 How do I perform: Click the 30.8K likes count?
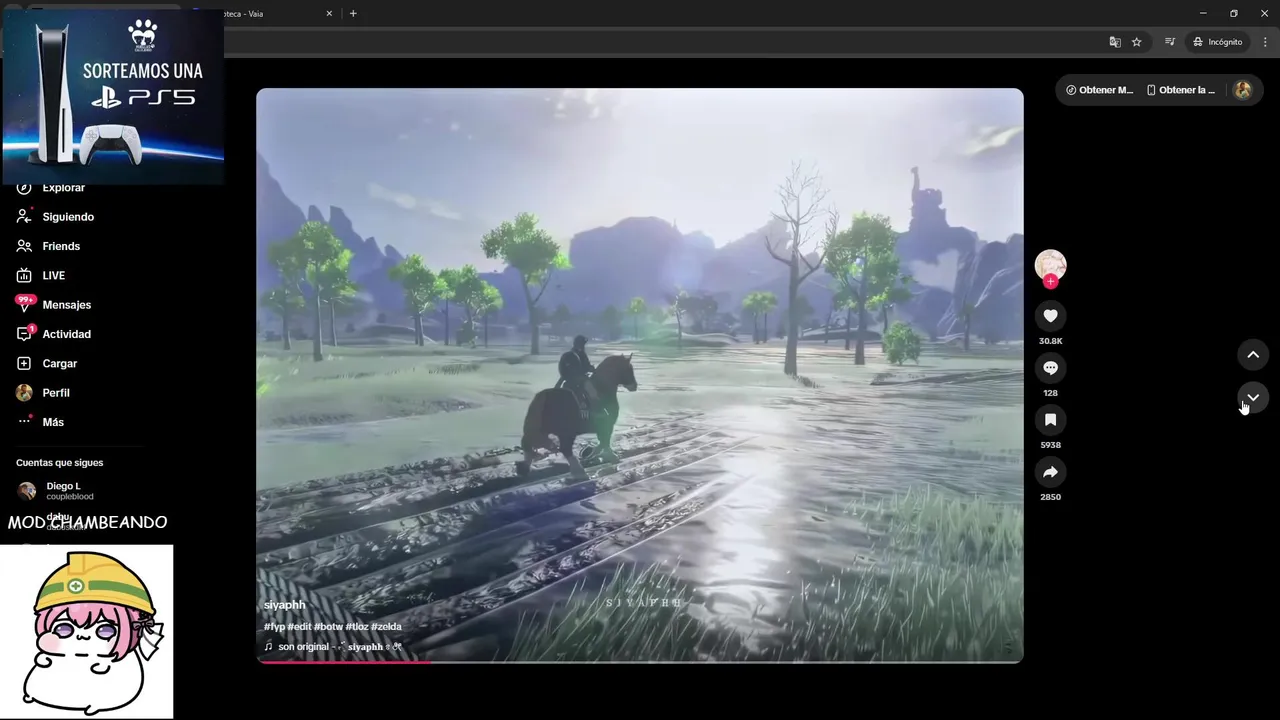click(1050, 342)
